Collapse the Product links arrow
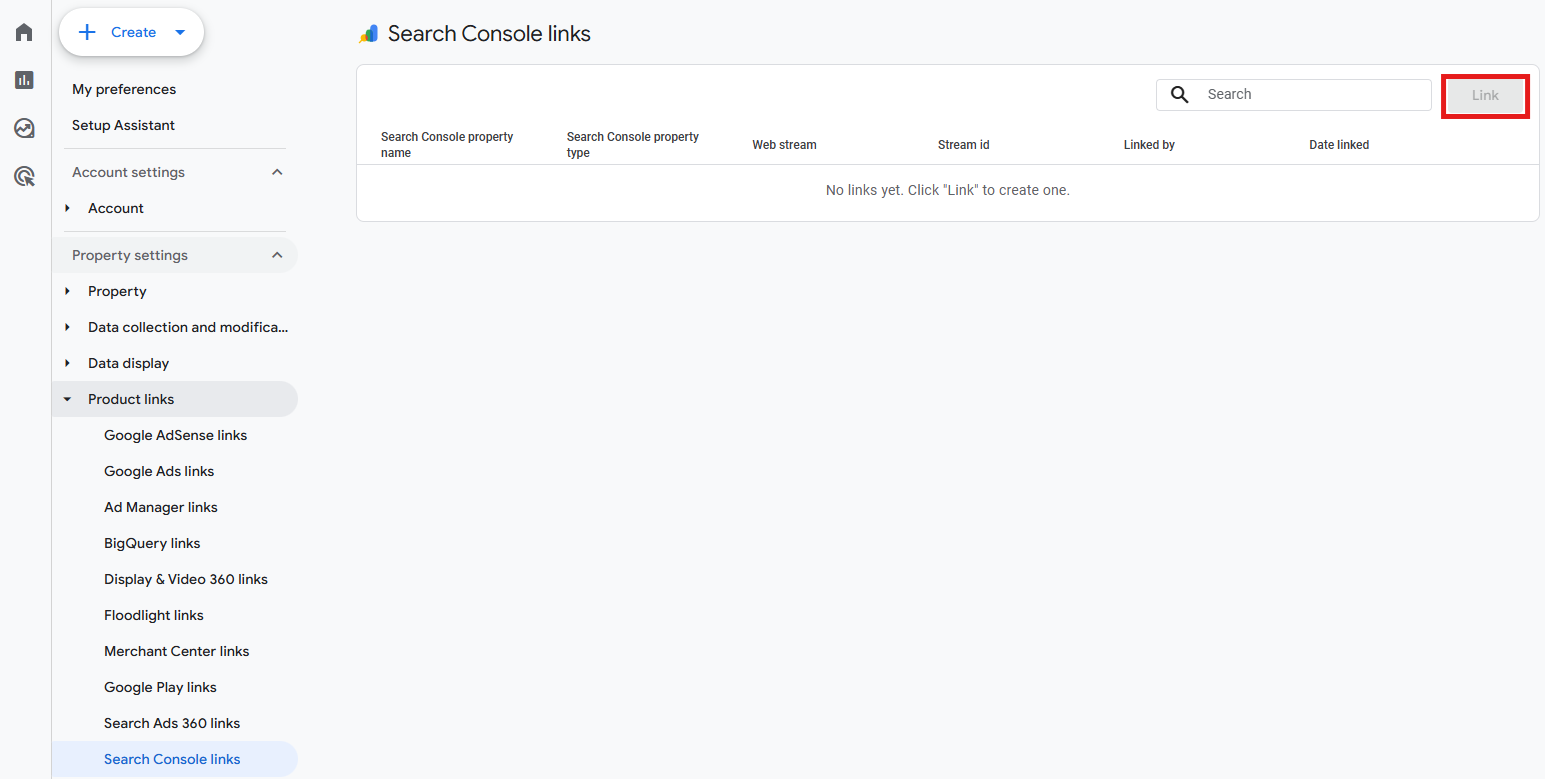This screenshot has width=1545, height=779. pyautogui.click(x=67, y=399)
